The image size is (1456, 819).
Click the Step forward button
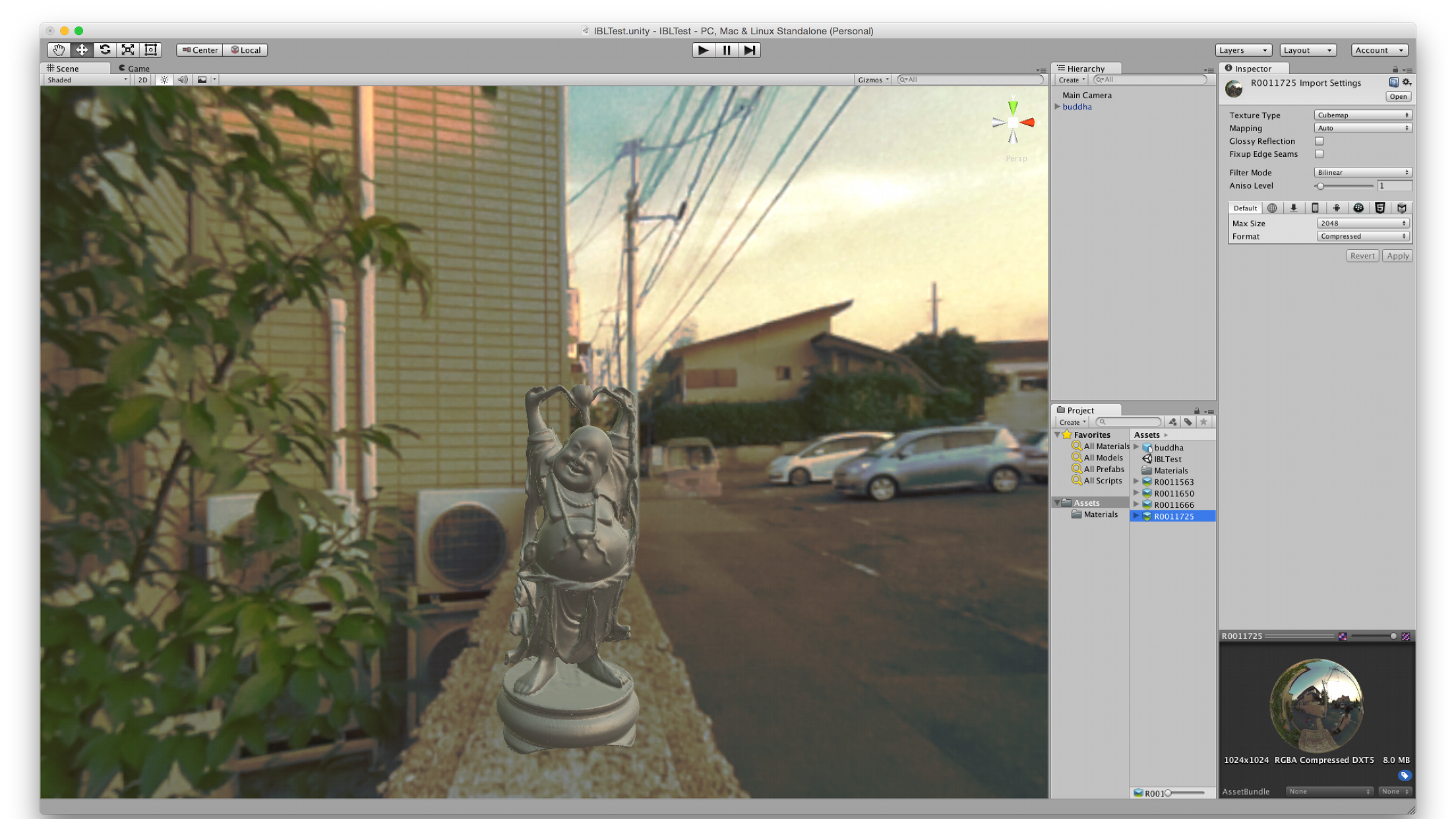tap(750, 50)
